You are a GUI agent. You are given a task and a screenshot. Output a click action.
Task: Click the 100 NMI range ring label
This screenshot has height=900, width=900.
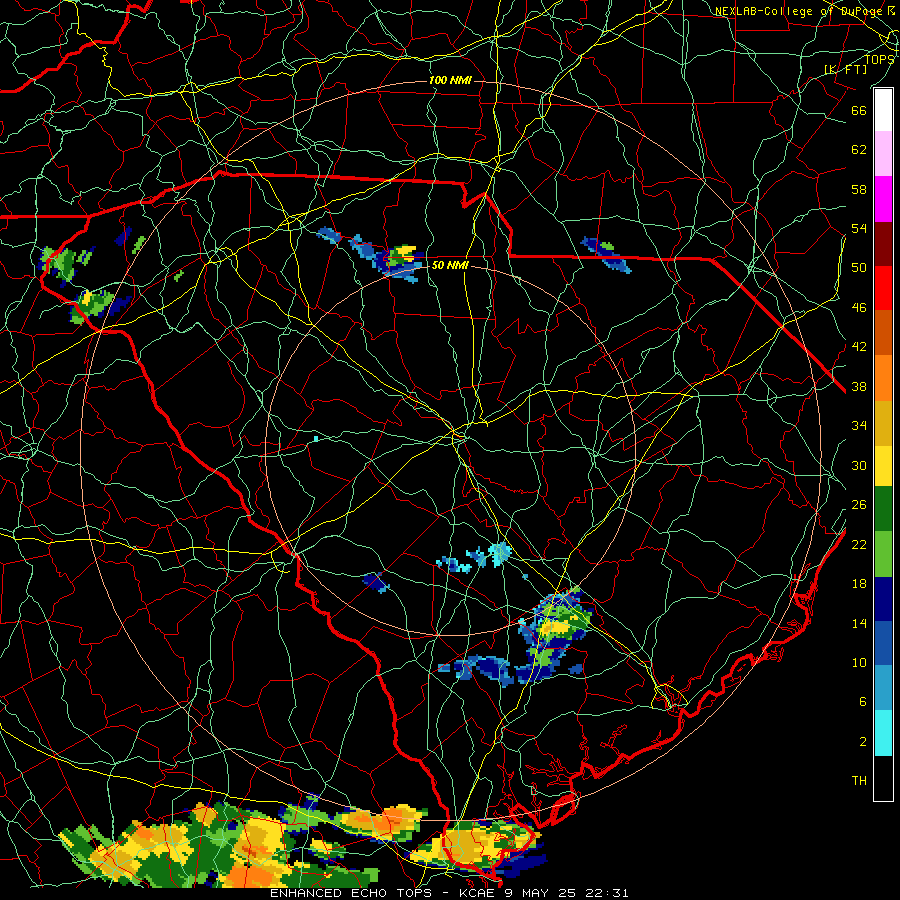[x=450, y=80]
